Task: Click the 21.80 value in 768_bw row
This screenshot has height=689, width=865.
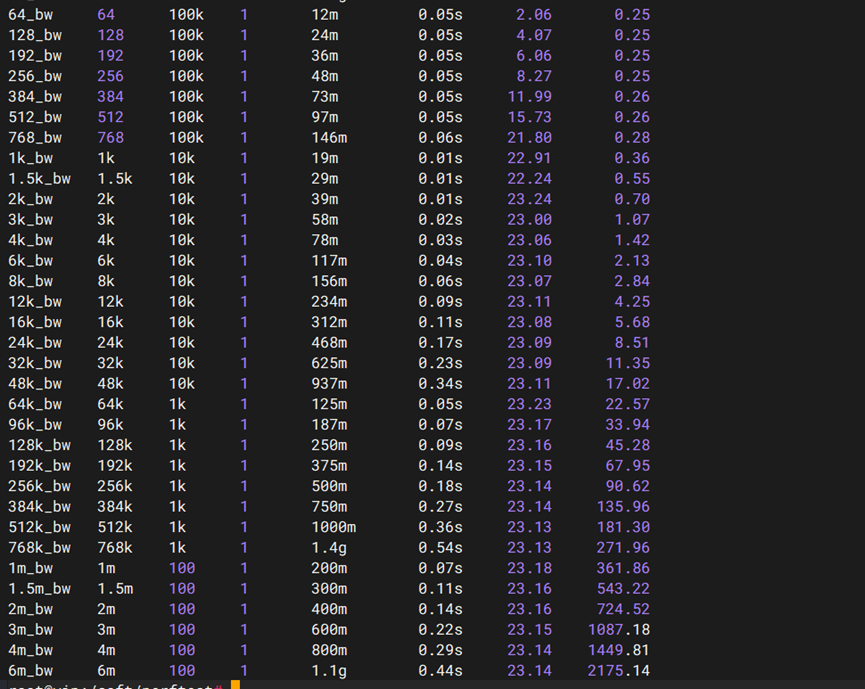Action: [x=529, y=138]
